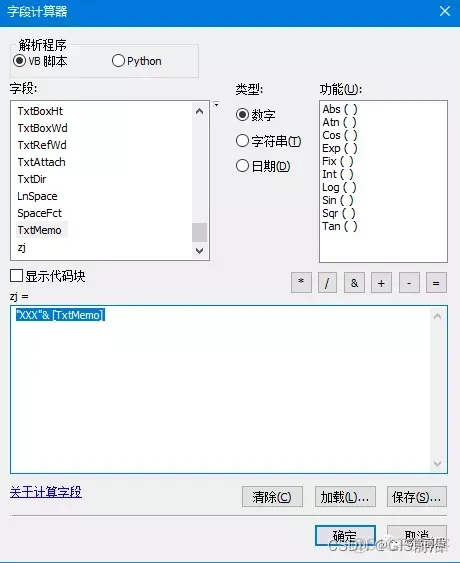
Task: Click expression box scroll up arrow
Action: [437, 316]
